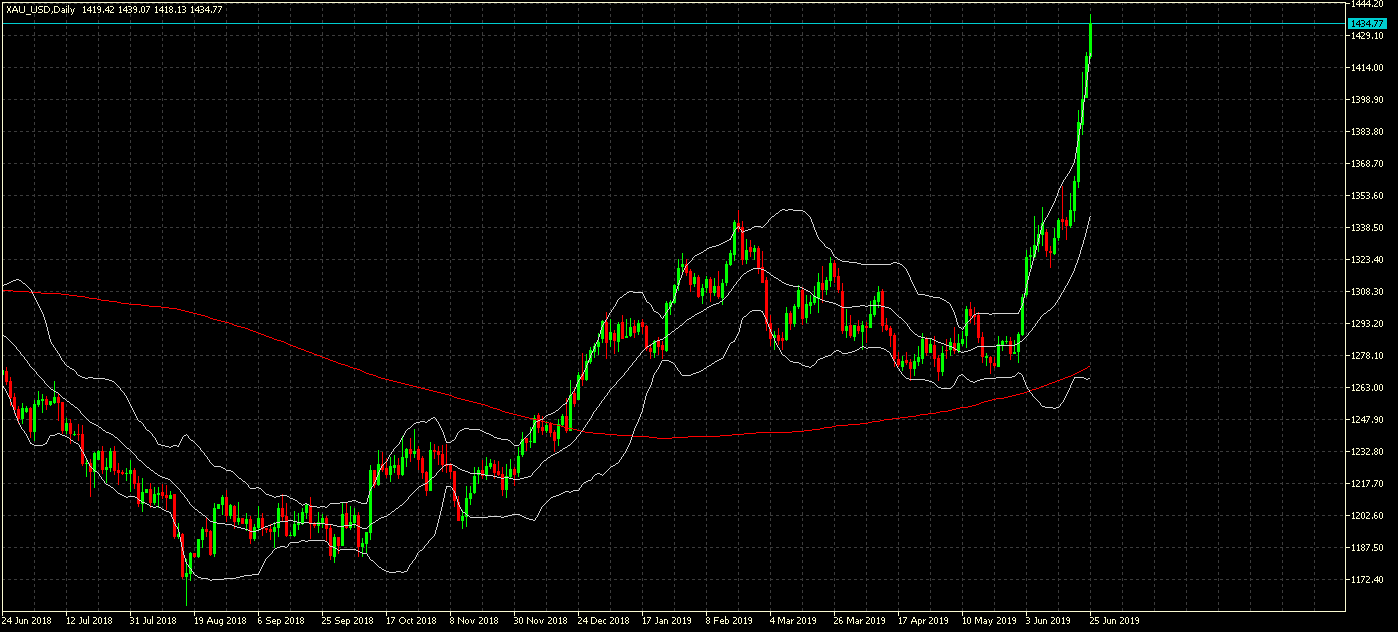Select the 8 Nov 2018 date label
The height and width of the screenshot is (632, 1398).
[x=475, y=620]
